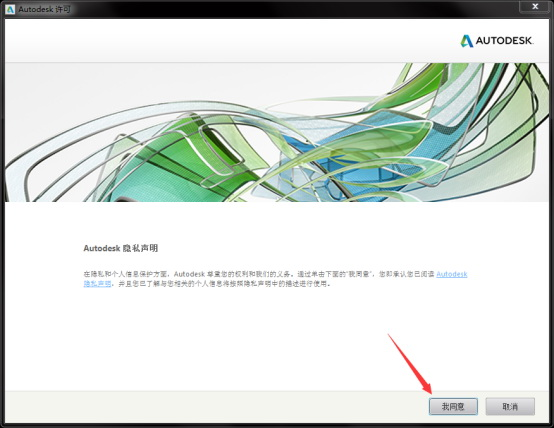
Task: Open the 隐私声明 link starting the second line
Action: click(98, 283)
